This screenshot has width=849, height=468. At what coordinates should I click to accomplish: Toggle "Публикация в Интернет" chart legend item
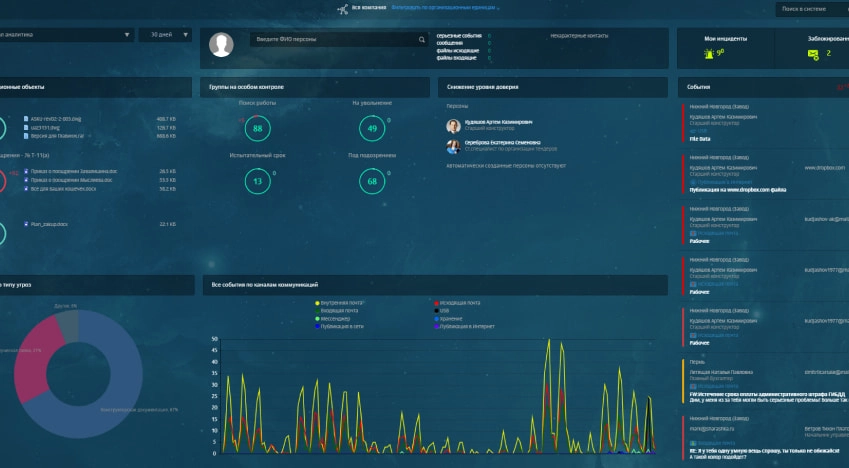click(x=463, y=327)
